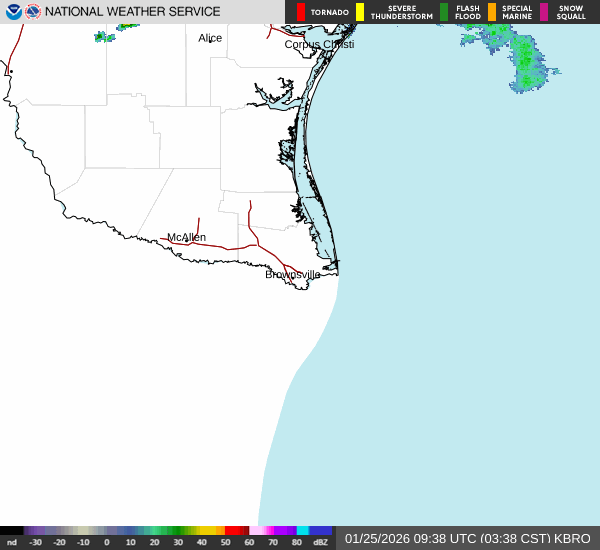The image size is (600, 550).
Task: Click the Corpus Christi city label
Action: pyautogui.click(x=319, y=44)
